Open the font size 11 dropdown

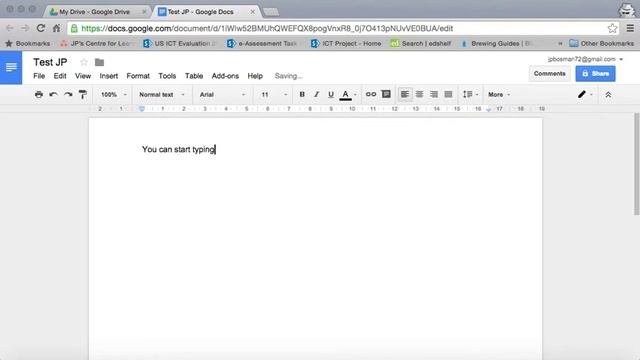click(x=274, y=94)
